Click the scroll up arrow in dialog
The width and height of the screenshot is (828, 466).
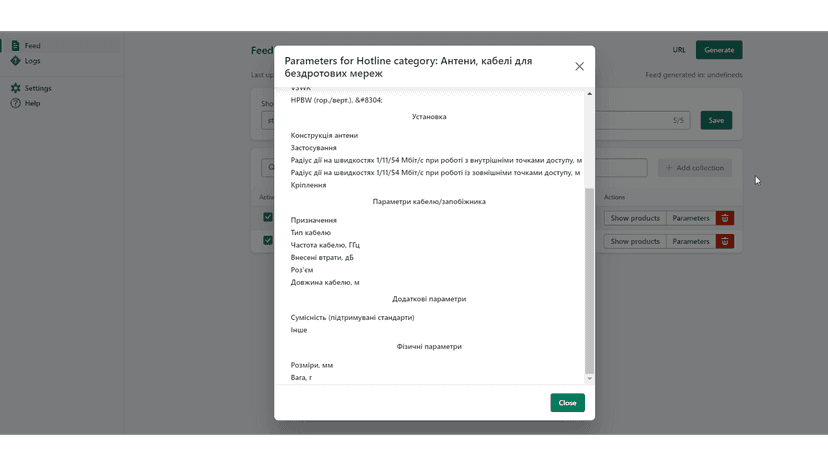point(589,94)
